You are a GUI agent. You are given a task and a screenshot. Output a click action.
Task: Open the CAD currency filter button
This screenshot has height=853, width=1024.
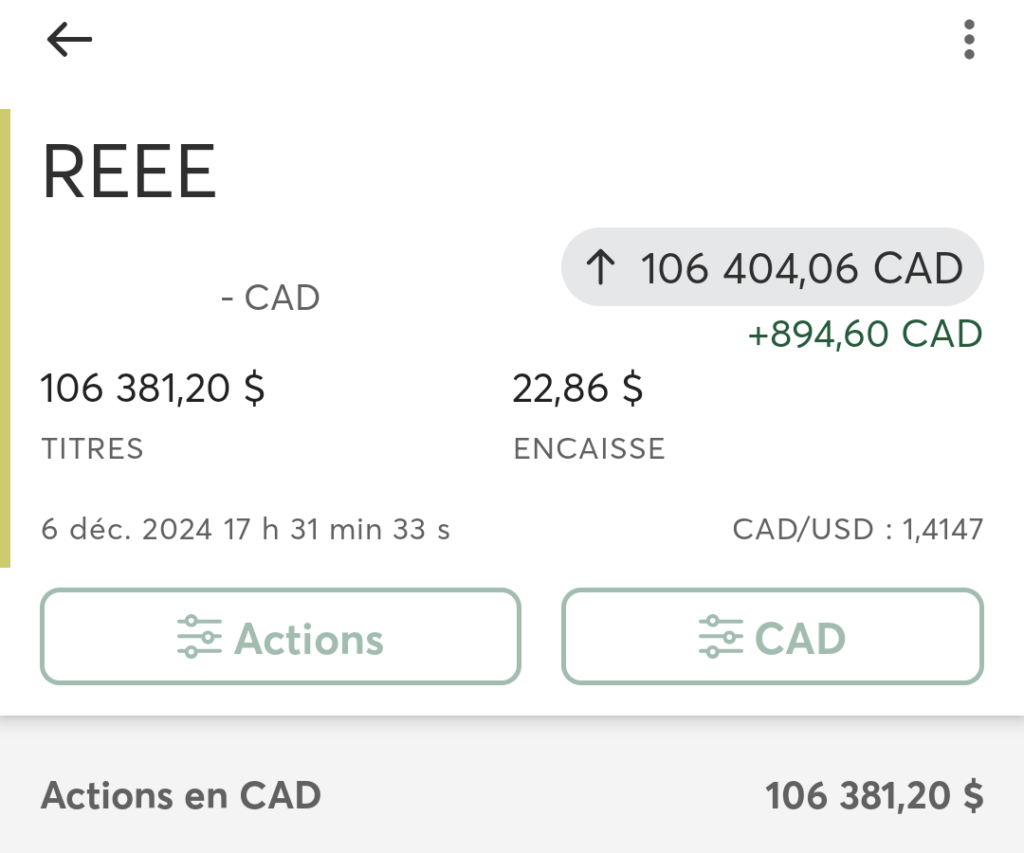773,636
